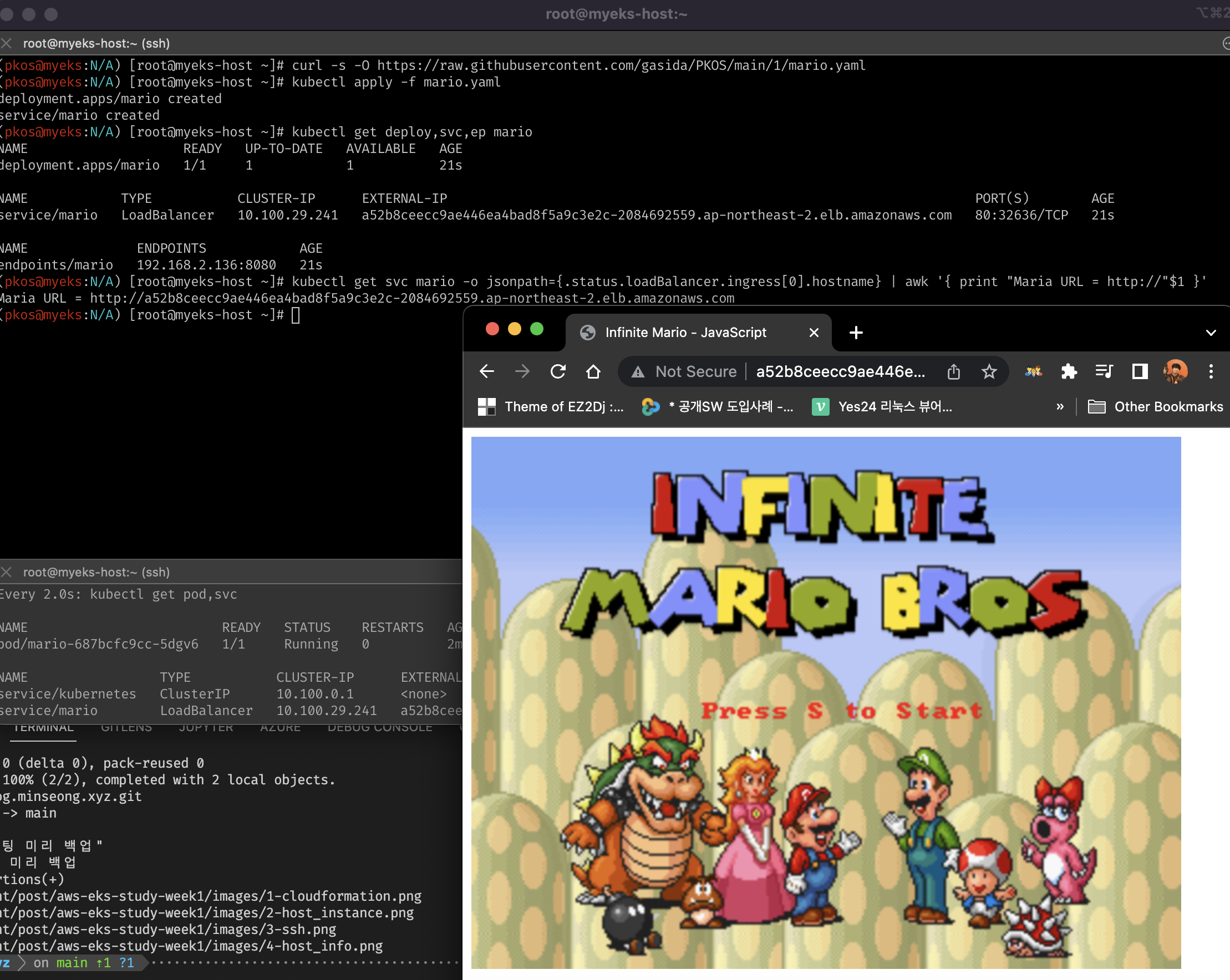Screen dimensions: 1230x980
Task: Click 'LoadBalancer' type in top terminal
Action: 167,215
